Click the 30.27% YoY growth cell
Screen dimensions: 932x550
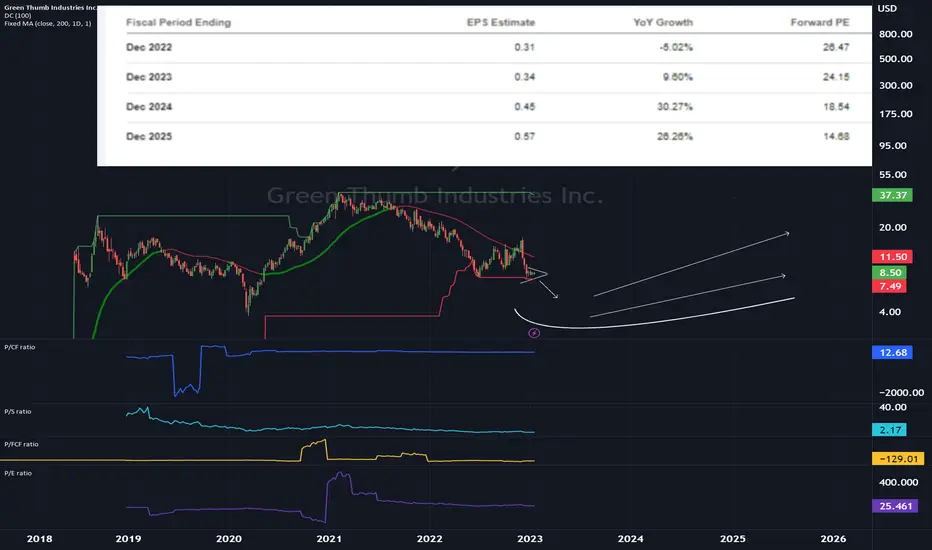click(675, 106)
